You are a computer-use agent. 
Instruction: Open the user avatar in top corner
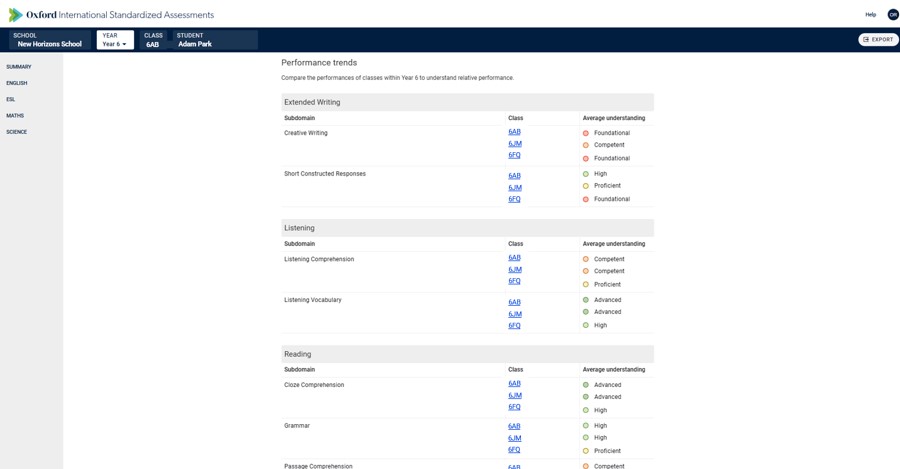[x=893, y=15]
